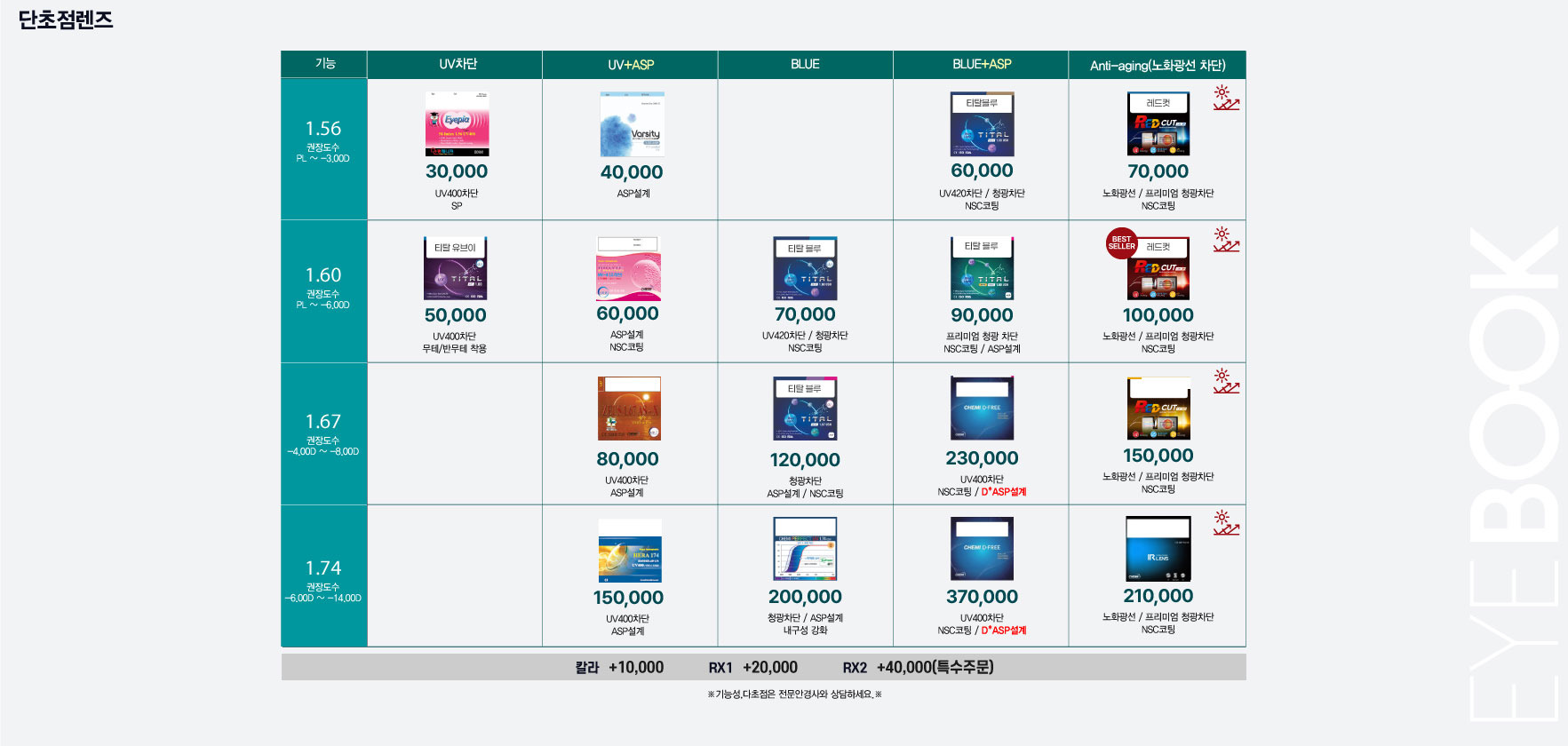Open the Eyepia lens thumbnail priced 30,000

pyautogui.click(x=457, y=123)
